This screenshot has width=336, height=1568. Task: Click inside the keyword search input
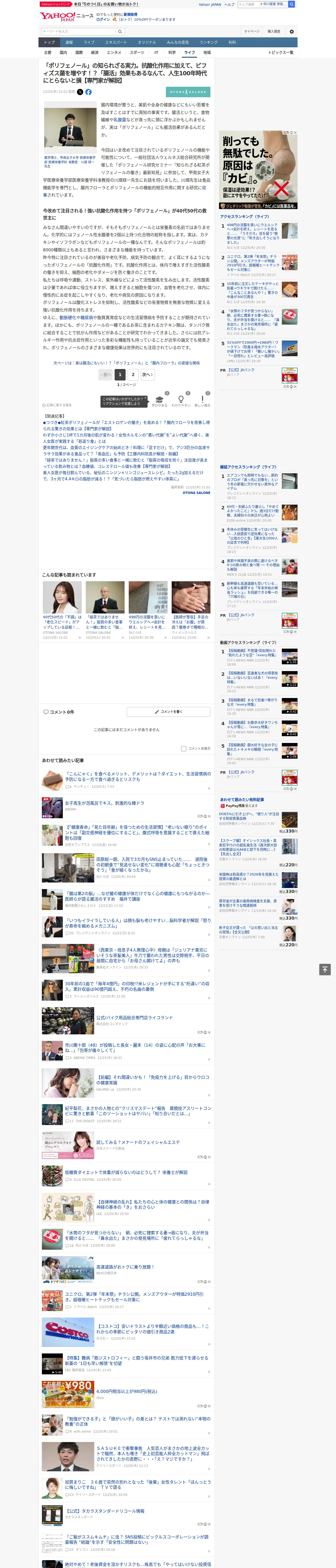pos(79,32)
